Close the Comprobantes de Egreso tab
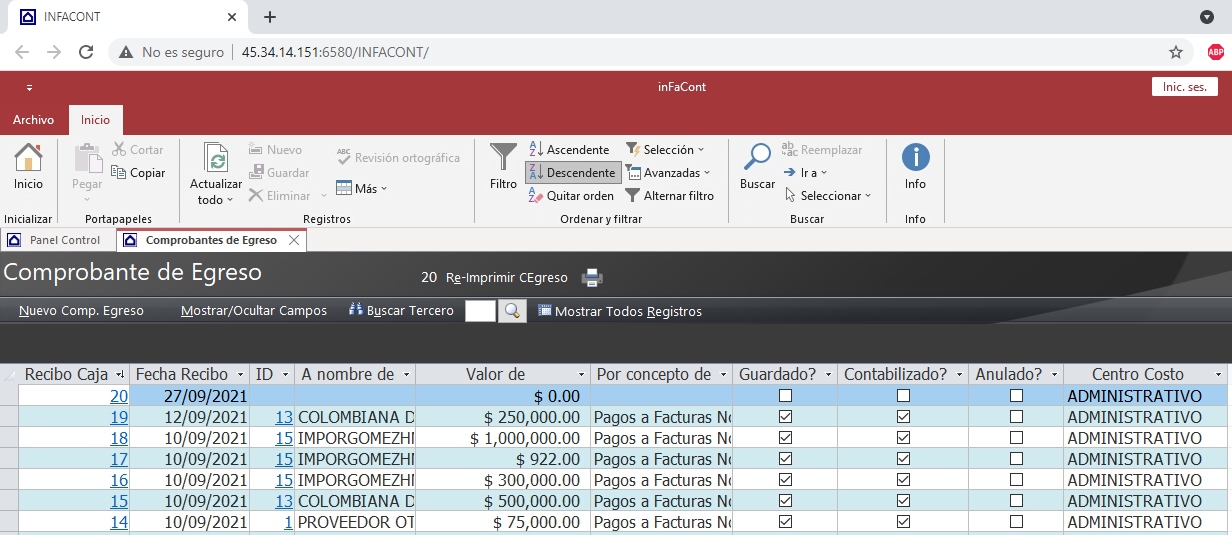 [x=294, y=240]
